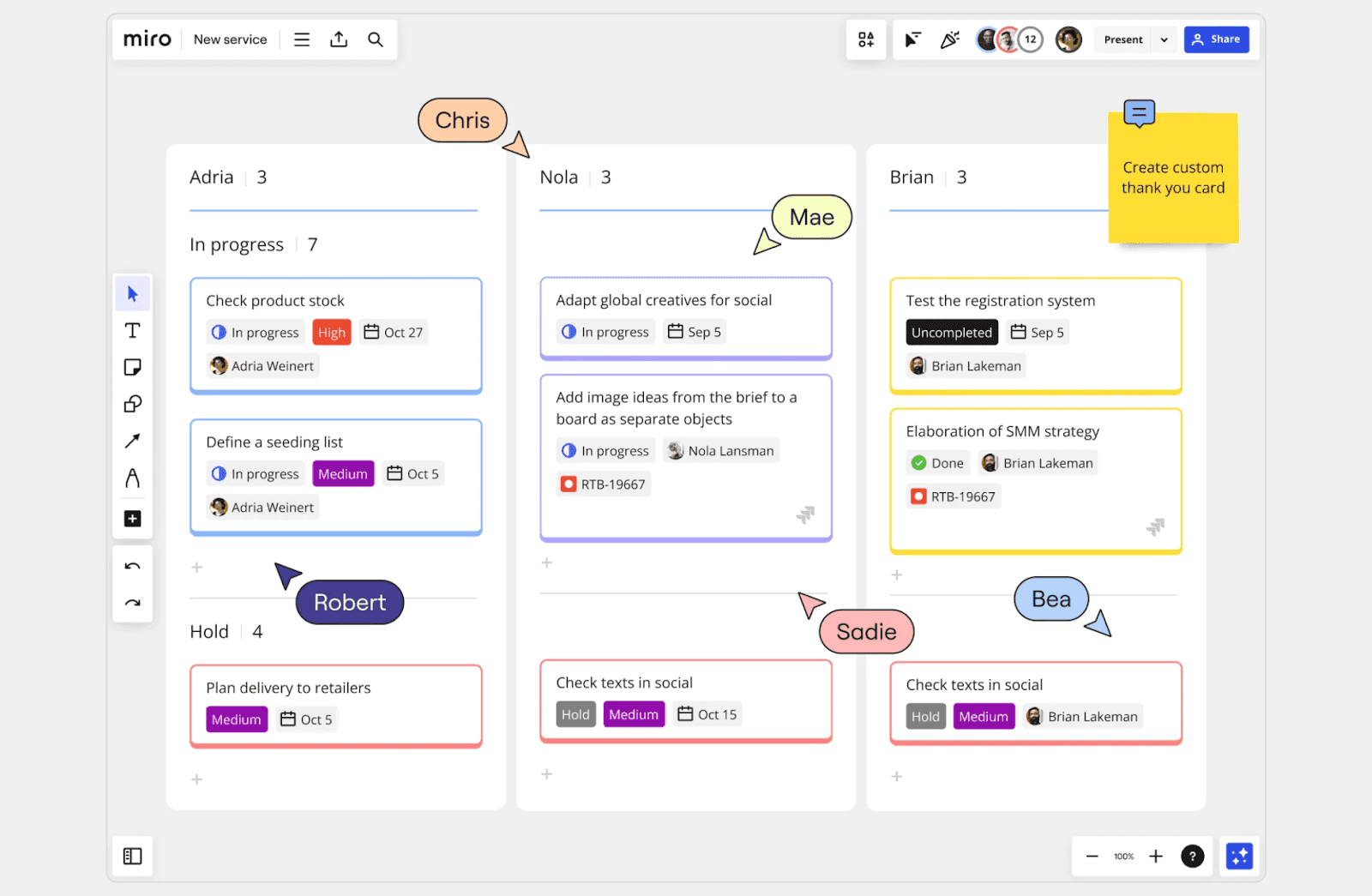Open the board hamburger menu
The height and width of the screenshot is (896, 1372).
coord(301,39)
